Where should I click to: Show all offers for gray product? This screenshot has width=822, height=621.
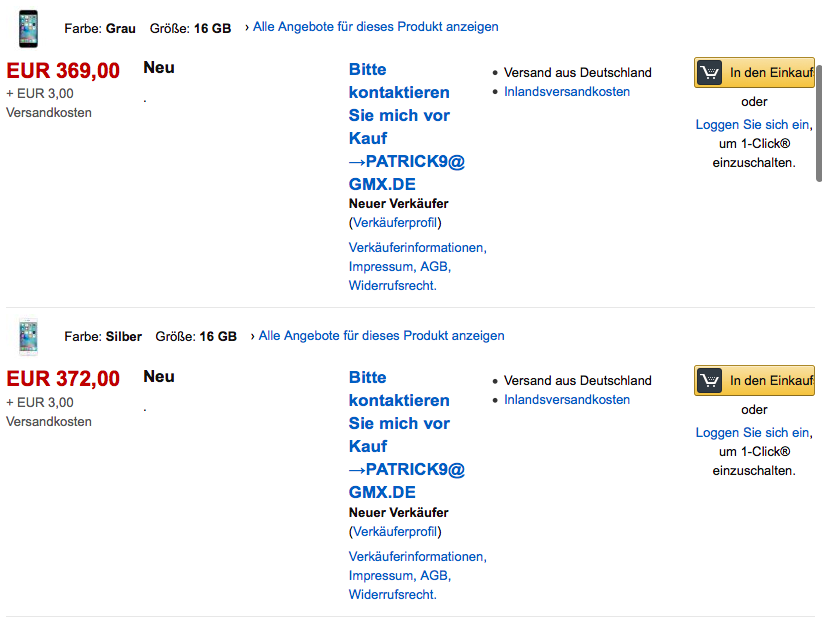[375, 27]
